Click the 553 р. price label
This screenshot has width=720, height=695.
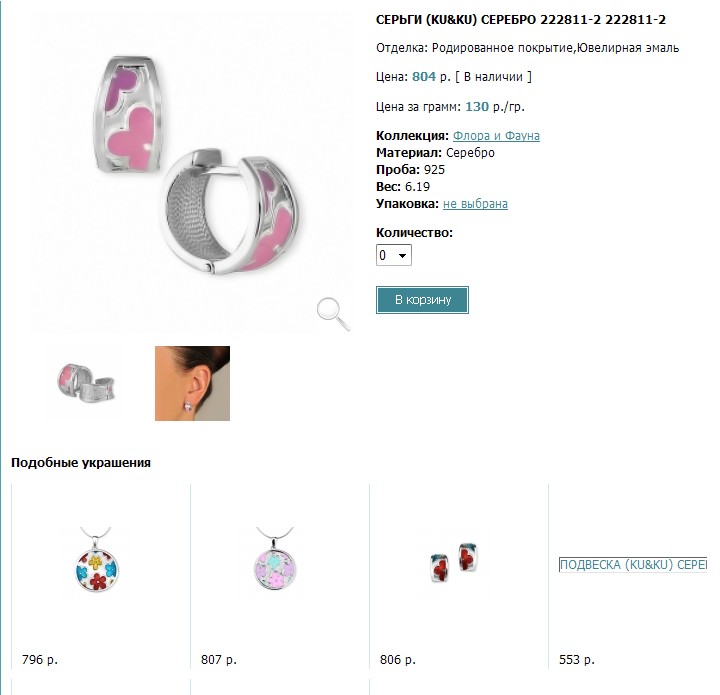click(577, 660)
